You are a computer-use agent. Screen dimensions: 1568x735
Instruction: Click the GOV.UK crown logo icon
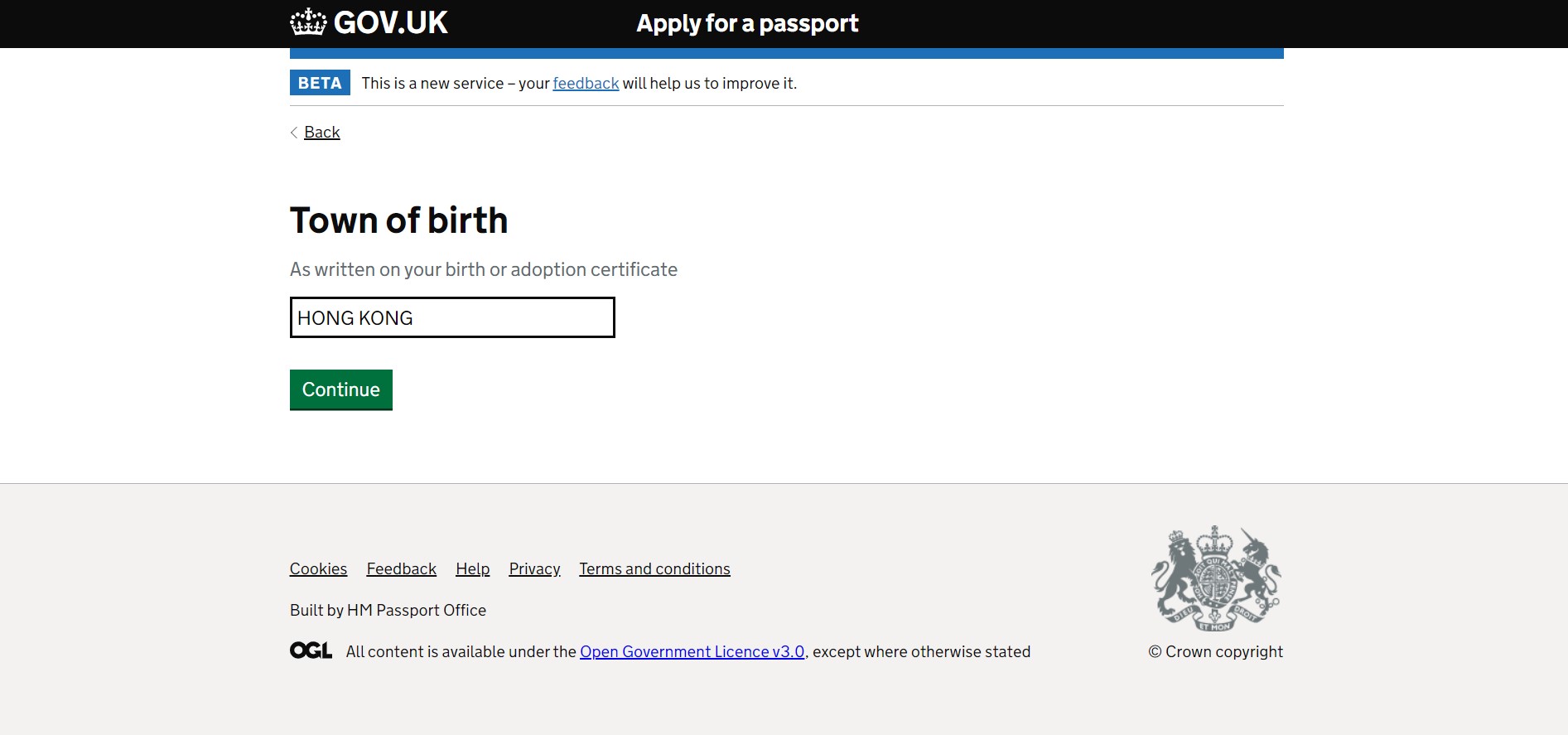pyautogui.click(x=308, y=22)
